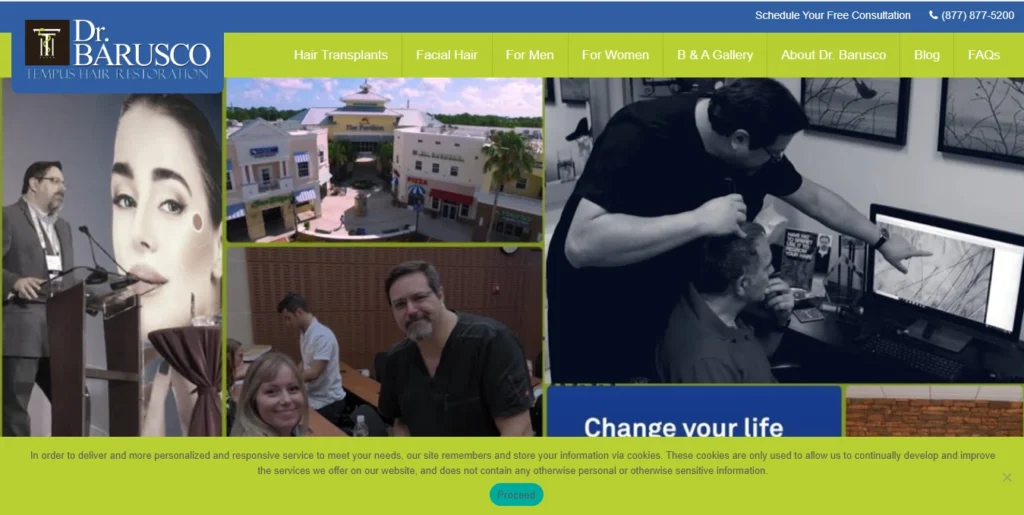1024x515 pixels.
Task: Click the Dr. Barusco Tempus Hair Restoration logo
Action: pos(118,50)
